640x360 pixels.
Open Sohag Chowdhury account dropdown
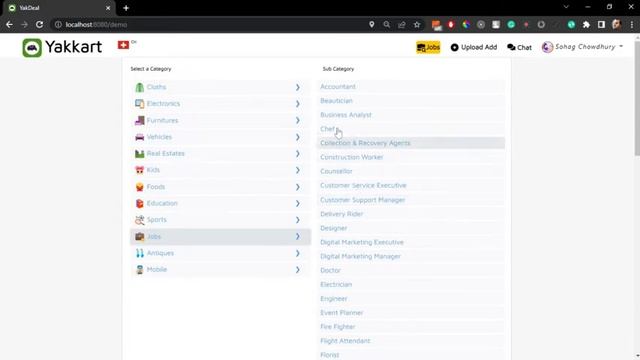(x=583, y=47)
